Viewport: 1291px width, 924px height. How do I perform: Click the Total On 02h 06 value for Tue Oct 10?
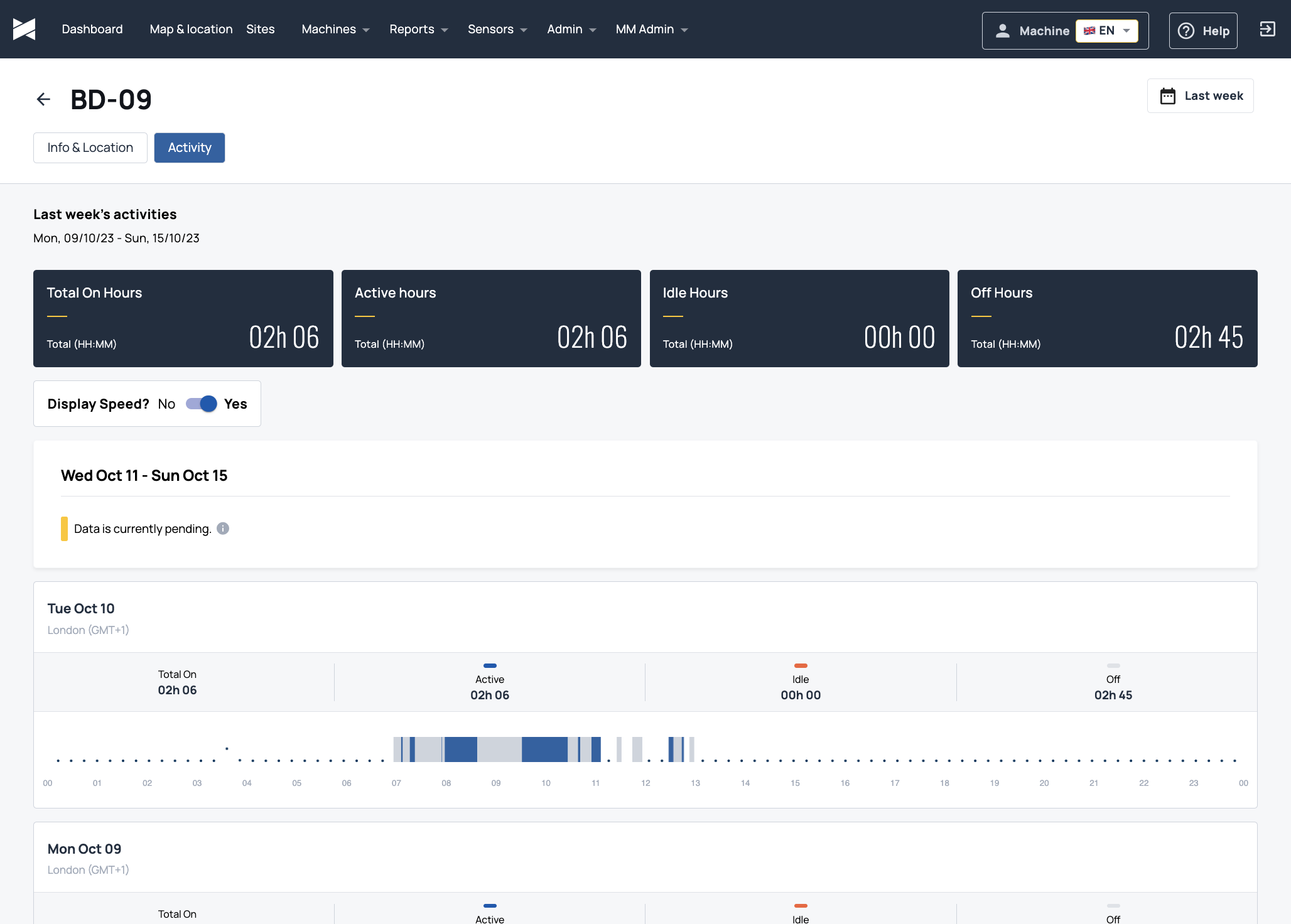coord(177,690)
